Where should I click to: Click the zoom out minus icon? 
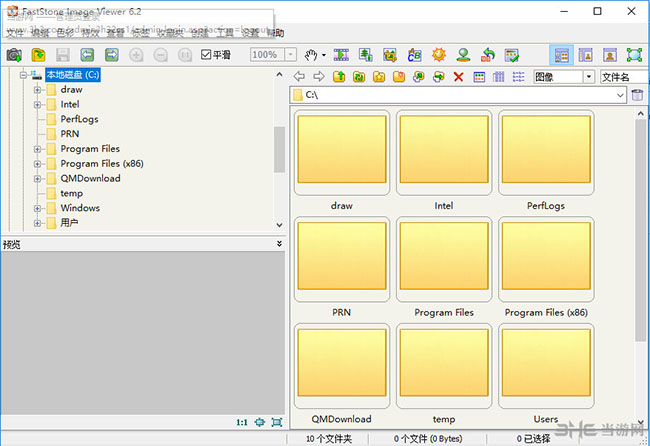[160, 55]
